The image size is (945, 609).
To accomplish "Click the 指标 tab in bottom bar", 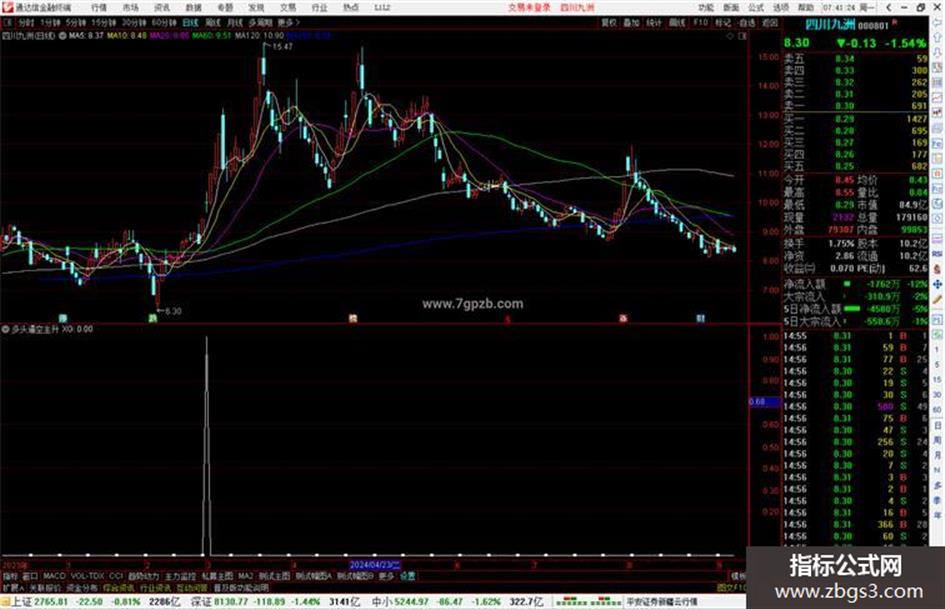I will [10, 576].
